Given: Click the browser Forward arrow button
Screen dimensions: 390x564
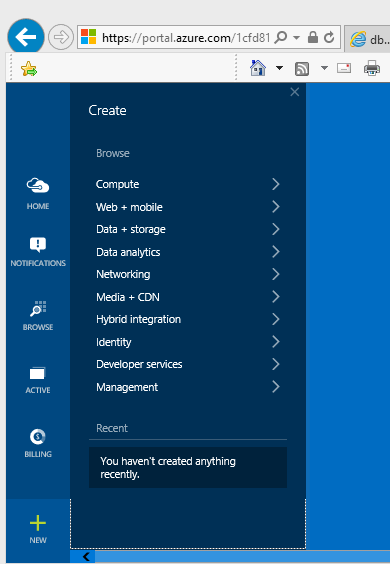Looking at the screenshot, I should coord(61,37).
